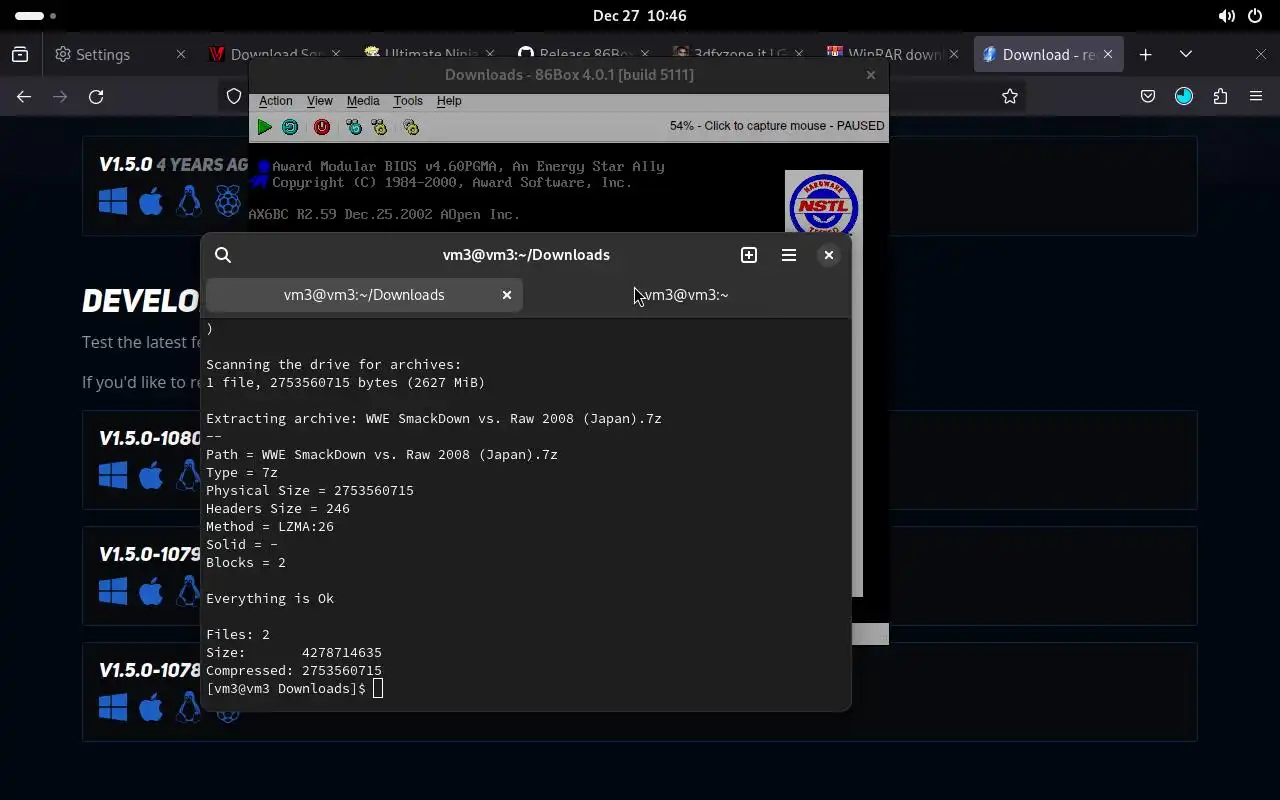Switch to the WinRAR download browser tab
Image resolution: width=1280 pixels, height=800 pixels.
[x=893, y=54]
